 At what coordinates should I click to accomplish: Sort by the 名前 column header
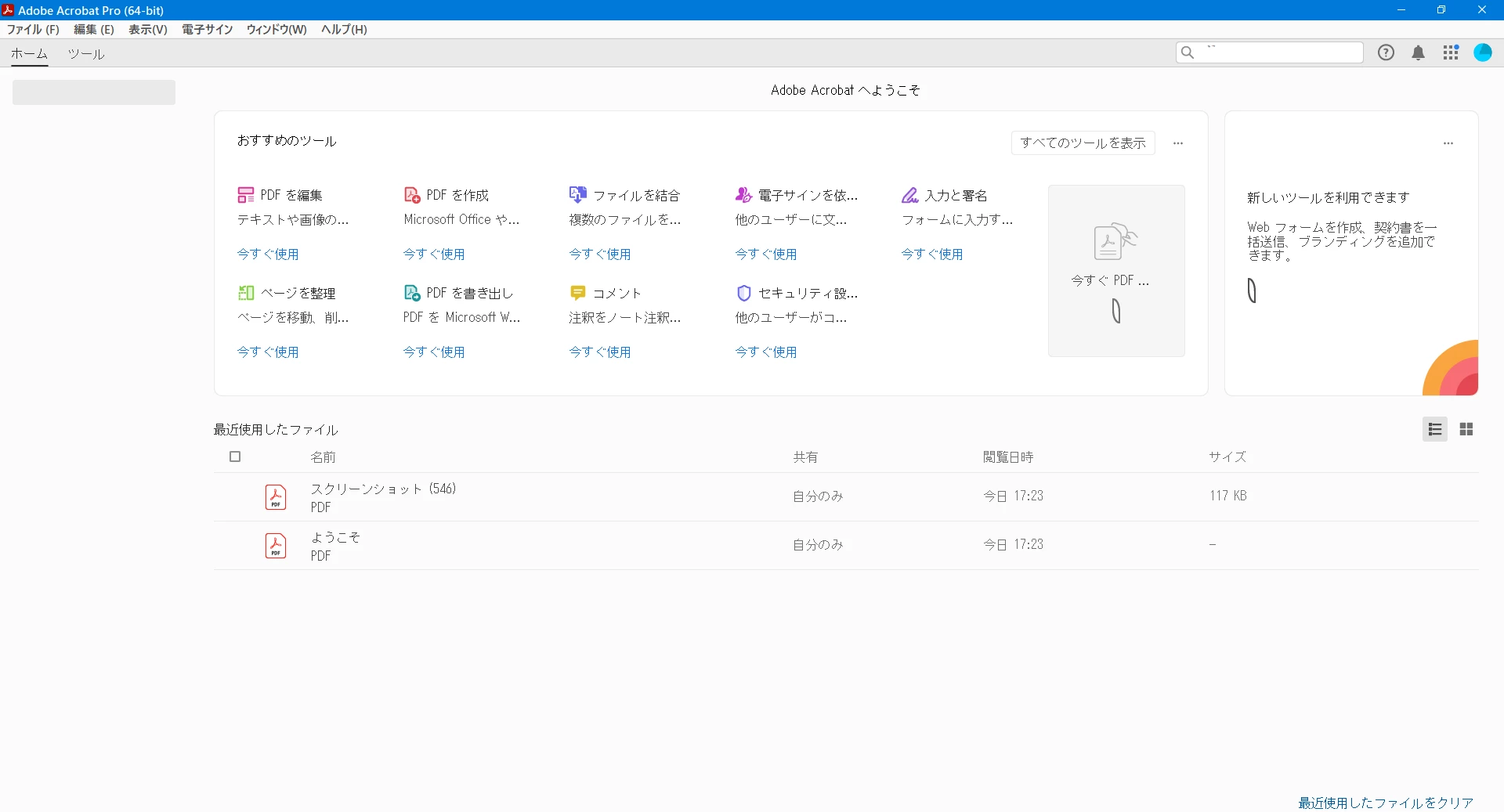(323, 457)
